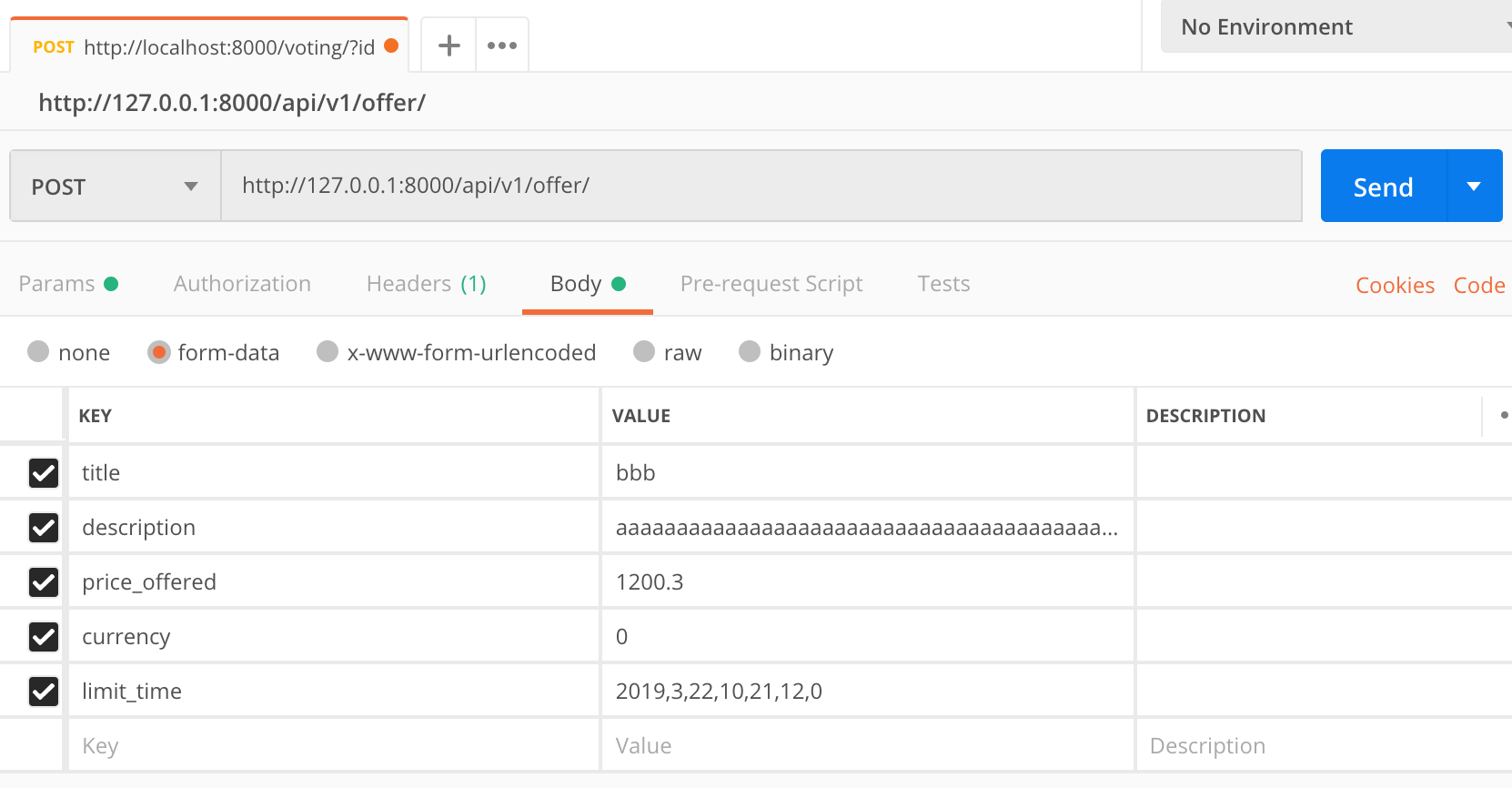Switch to the Body tab
The width and height of the screenshot is (1512, 788).
click(588, 284)
